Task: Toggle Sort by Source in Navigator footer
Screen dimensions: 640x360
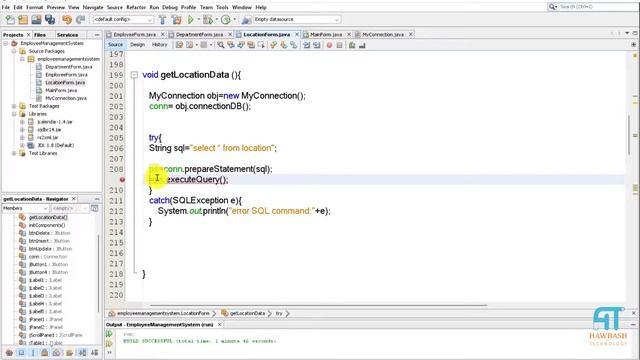Action: pos(94,353)
